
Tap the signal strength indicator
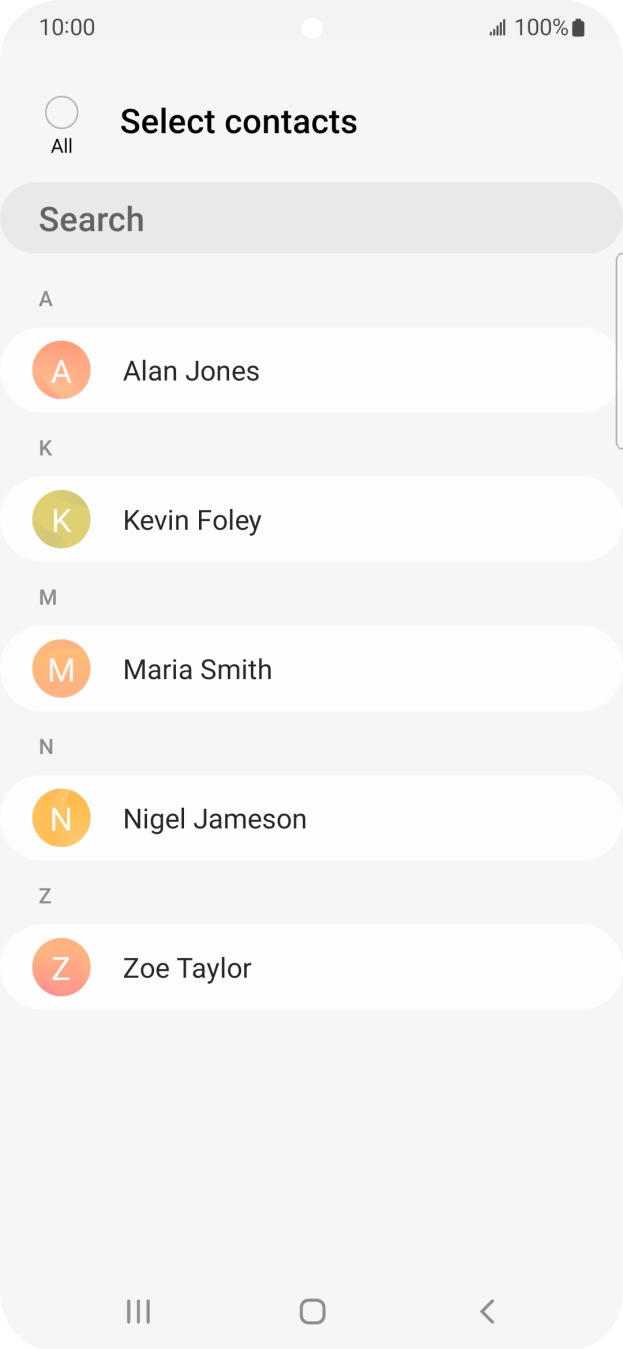click(x=497, y=28)
